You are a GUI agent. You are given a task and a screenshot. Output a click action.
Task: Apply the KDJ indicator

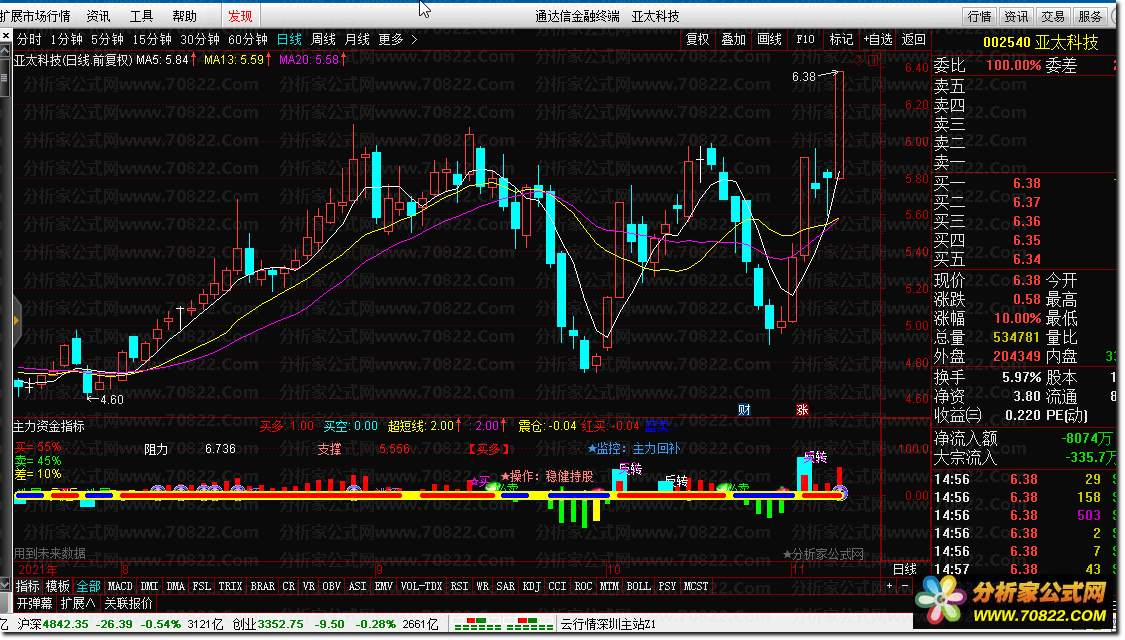(x=532, y=586)
